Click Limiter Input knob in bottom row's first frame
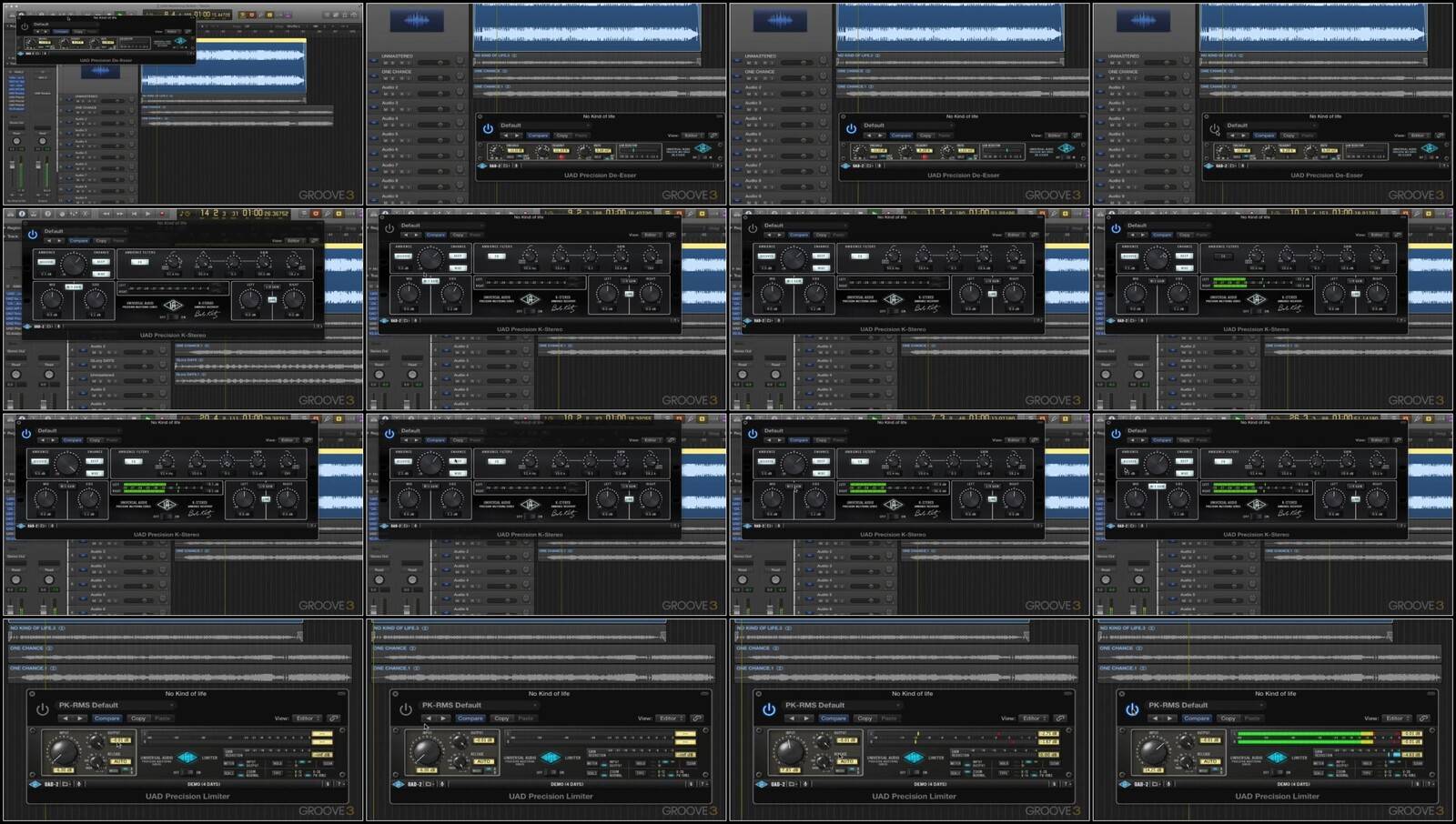The image size is (1456, 824). click(x=63, y=752)
